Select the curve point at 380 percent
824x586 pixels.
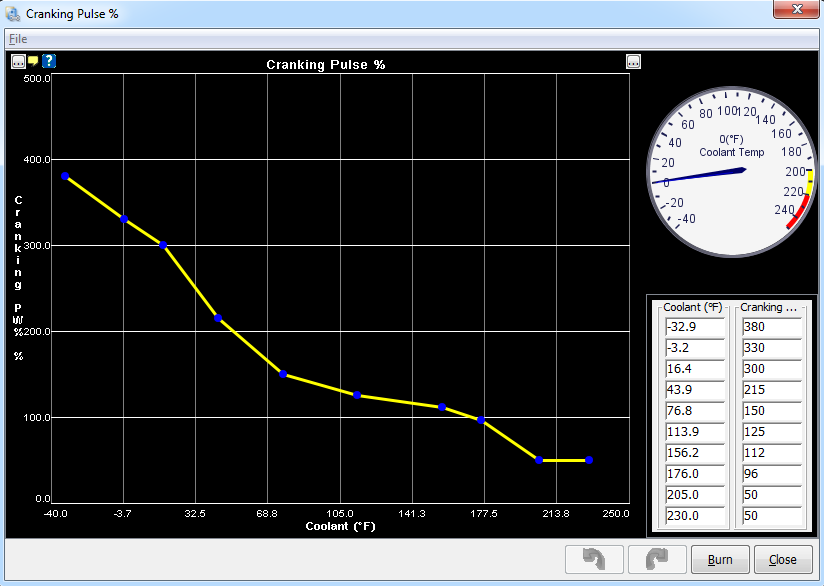pyautogui.click(x=65, y=176)
